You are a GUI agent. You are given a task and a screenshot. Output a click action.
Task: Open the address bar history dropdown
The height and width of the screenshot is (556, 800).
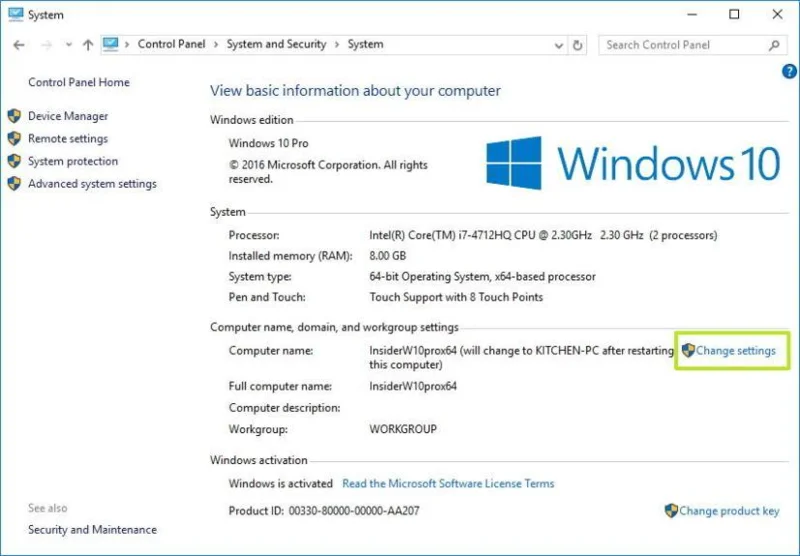click(559, 45)
